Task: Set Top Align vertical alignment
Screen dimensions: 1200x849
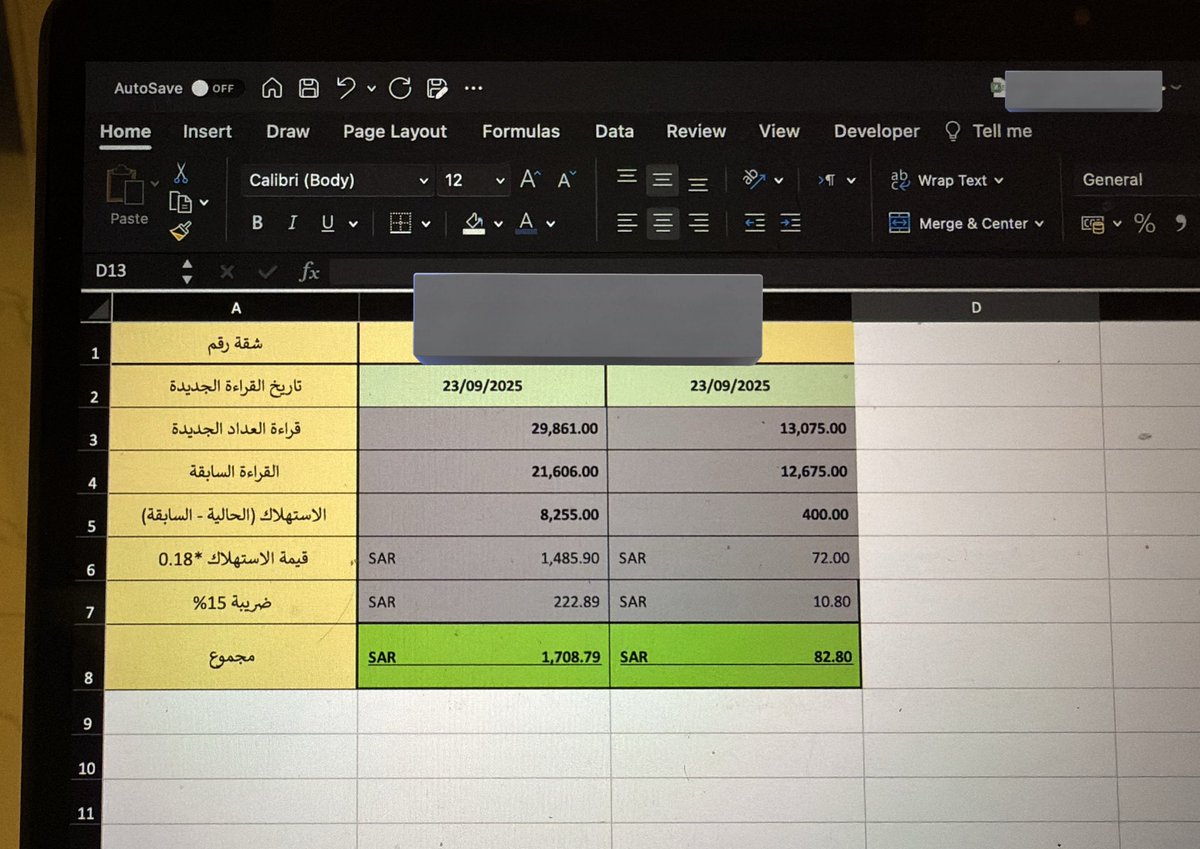Action: point(627,178)
